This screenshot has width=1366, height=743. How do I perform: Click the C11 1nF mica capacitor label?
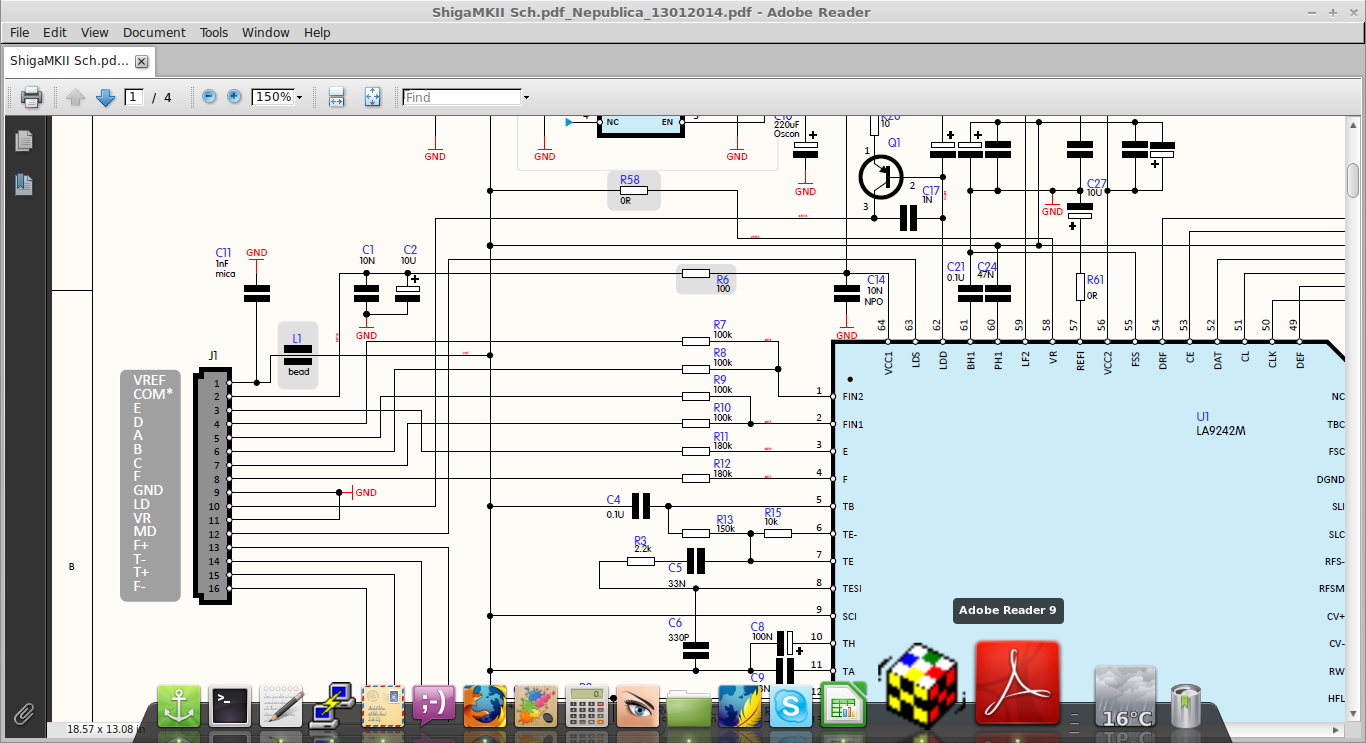[224, 263]
